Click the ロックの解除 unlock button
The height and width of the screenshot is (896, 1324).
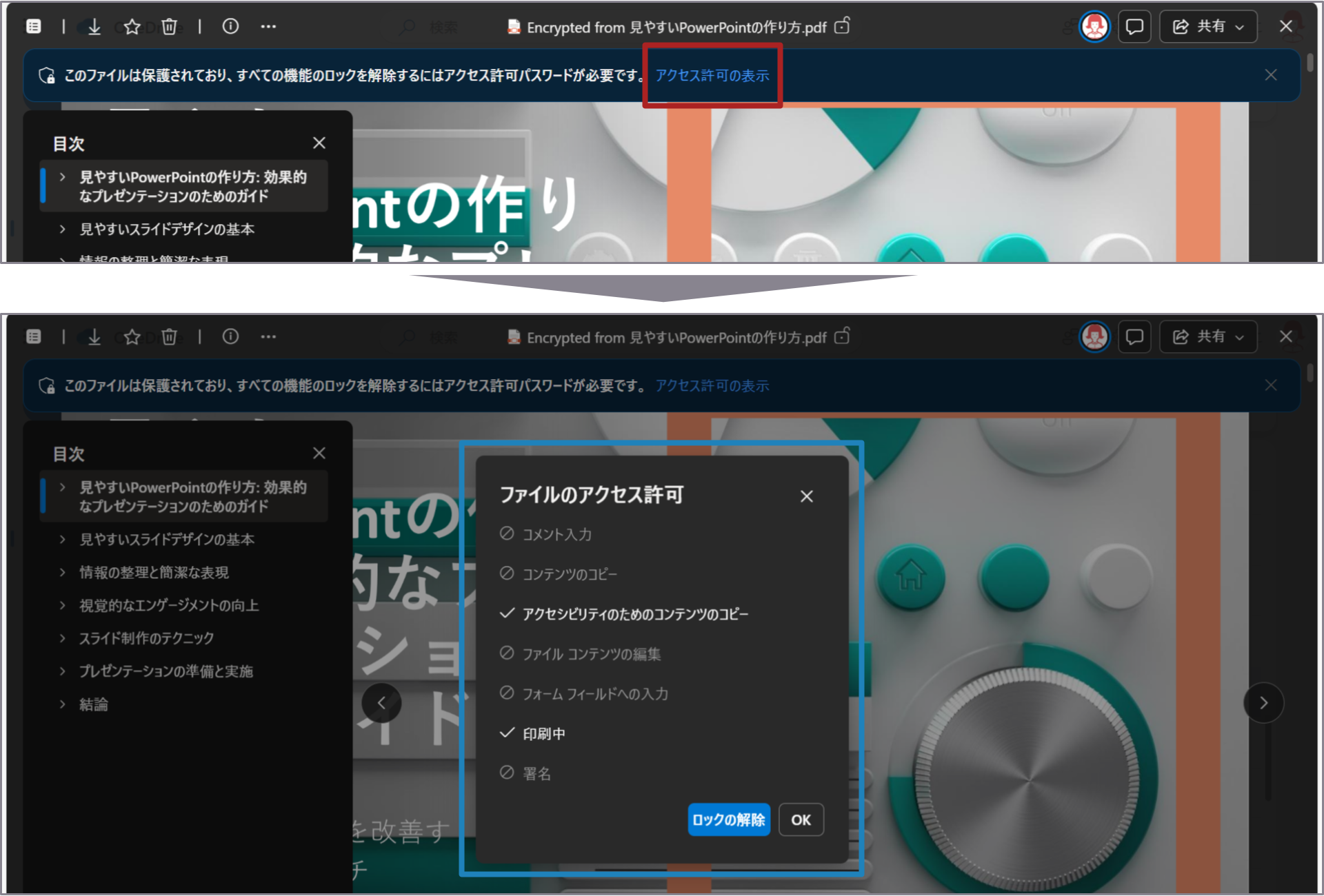click(x=728, y=819)
